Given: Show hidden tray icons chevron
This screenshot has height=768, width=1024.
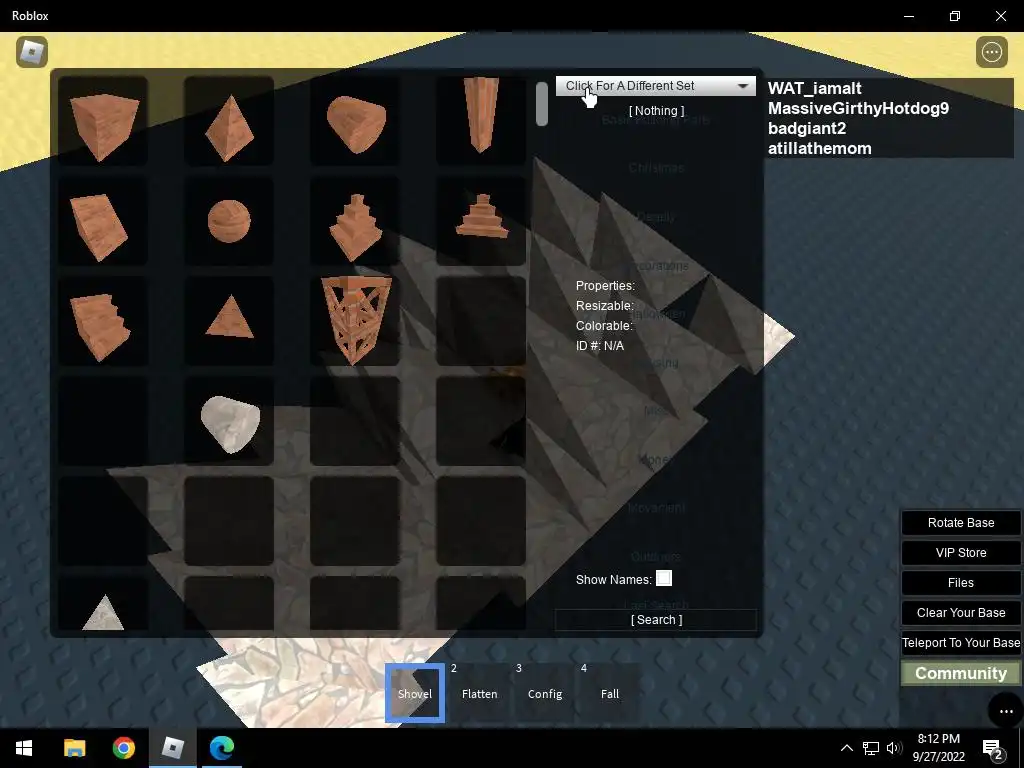Looking at the screenshot, I should click(846, 748).
